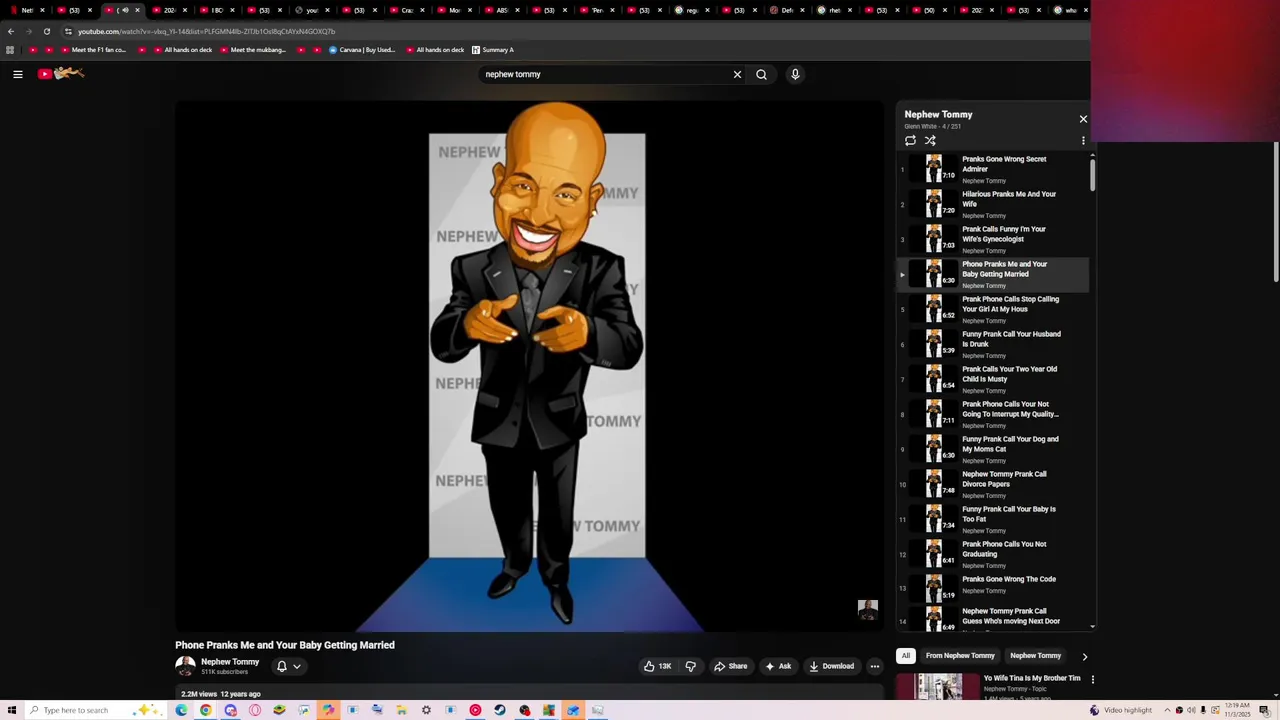1280x720 pixels.
Task: Click the channel watermark in video corner
Action: 868,610
